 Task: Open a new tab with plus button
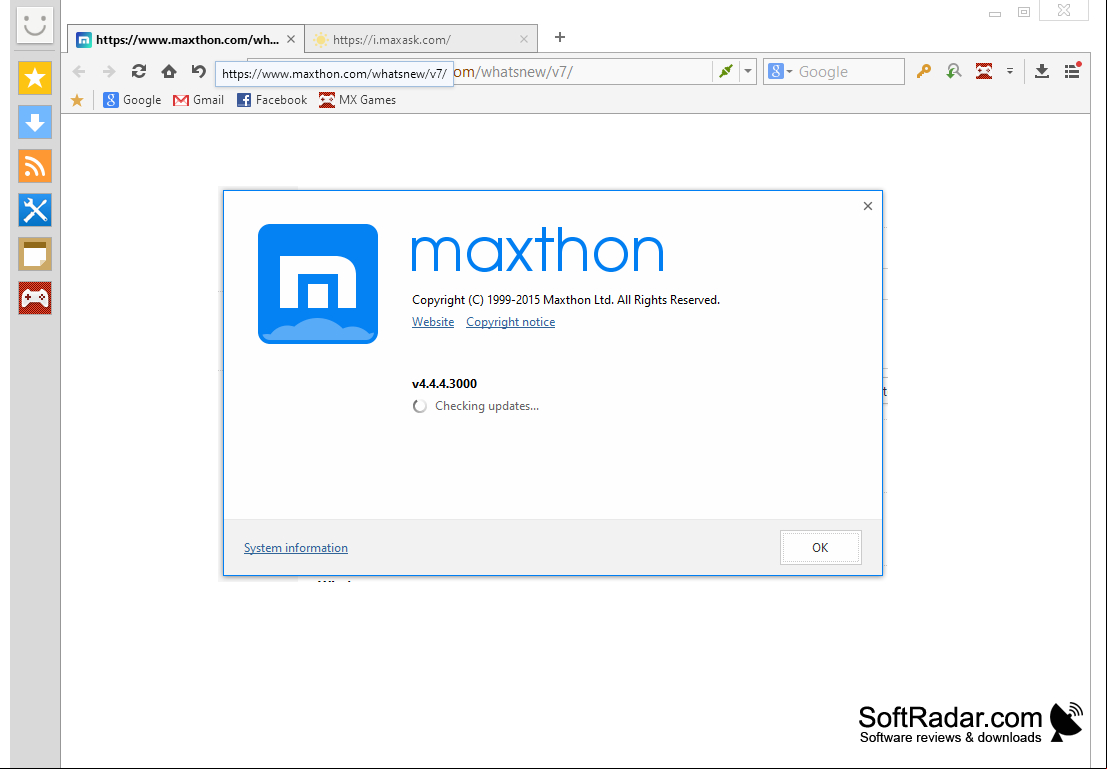[x=560, y=37]
